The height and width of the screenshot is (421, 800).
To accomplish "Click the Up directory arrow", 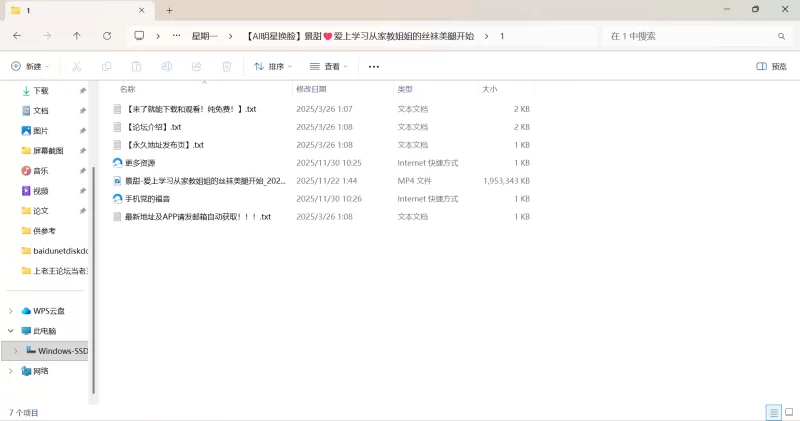I will pyautogui.click(x=77, y=36).
